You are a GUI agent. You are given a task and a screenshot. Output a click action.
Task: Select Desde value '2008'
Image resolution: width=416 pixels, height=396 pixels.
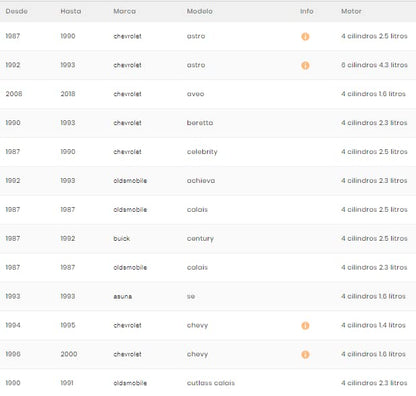[14, 94]
